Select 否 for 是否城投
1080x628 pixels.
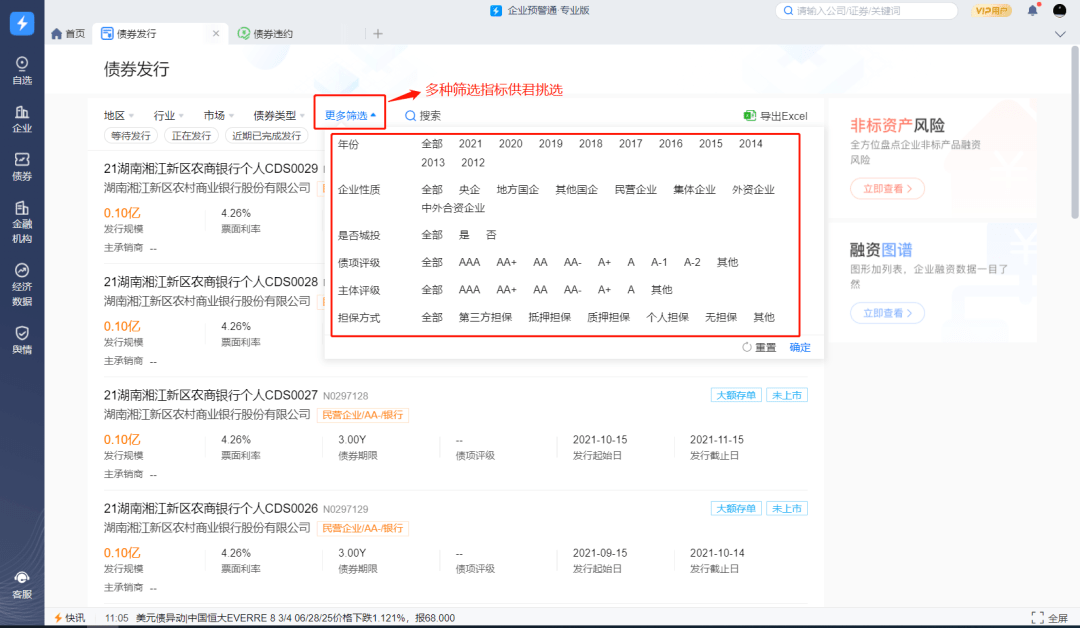pos(491,235)
